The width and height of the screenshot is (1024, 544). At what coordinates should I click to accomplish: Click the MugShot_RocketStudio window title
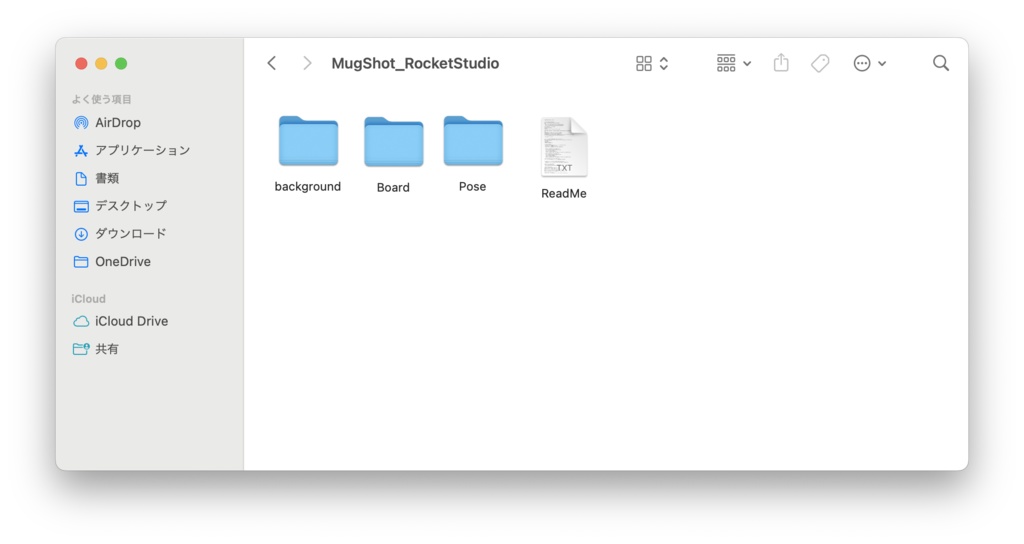point(415,63)
